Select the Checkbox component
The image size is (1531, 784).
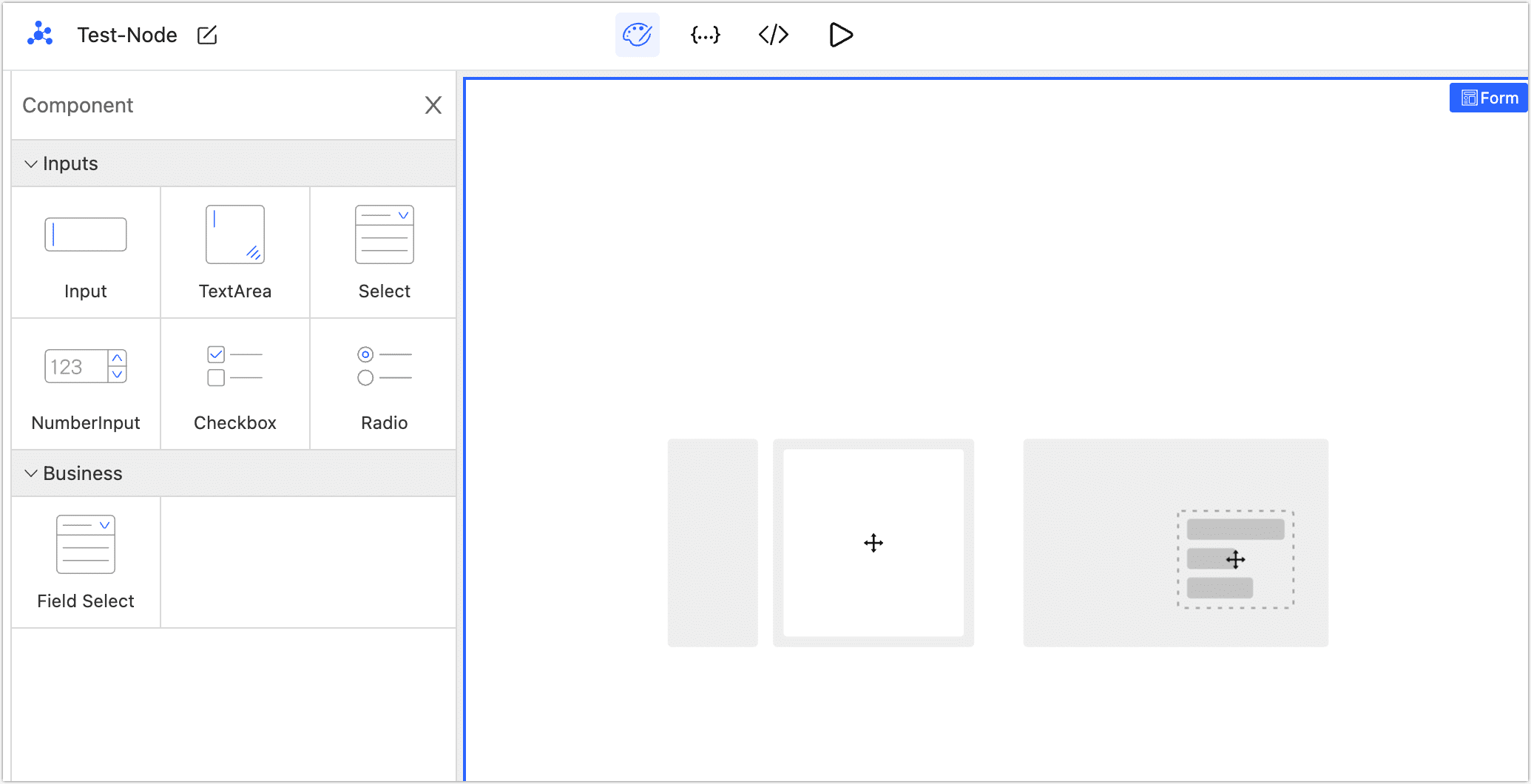pos(235,385)
